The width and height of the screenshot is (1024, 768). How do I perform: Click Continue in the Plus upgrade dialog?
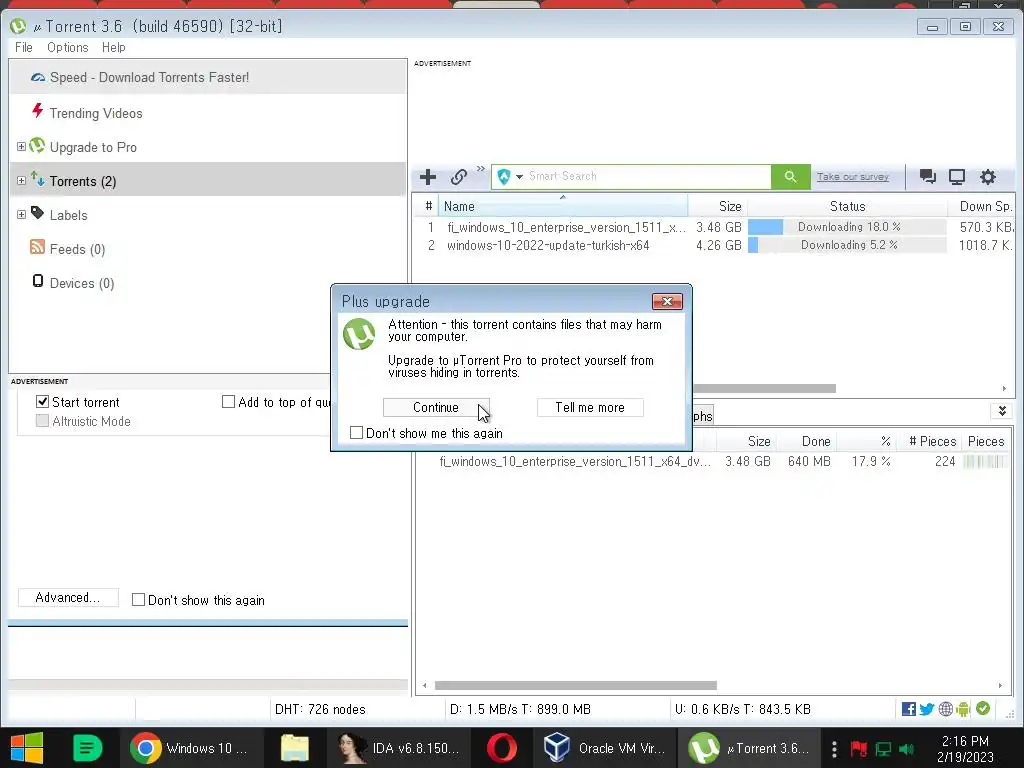coord(436,408)
